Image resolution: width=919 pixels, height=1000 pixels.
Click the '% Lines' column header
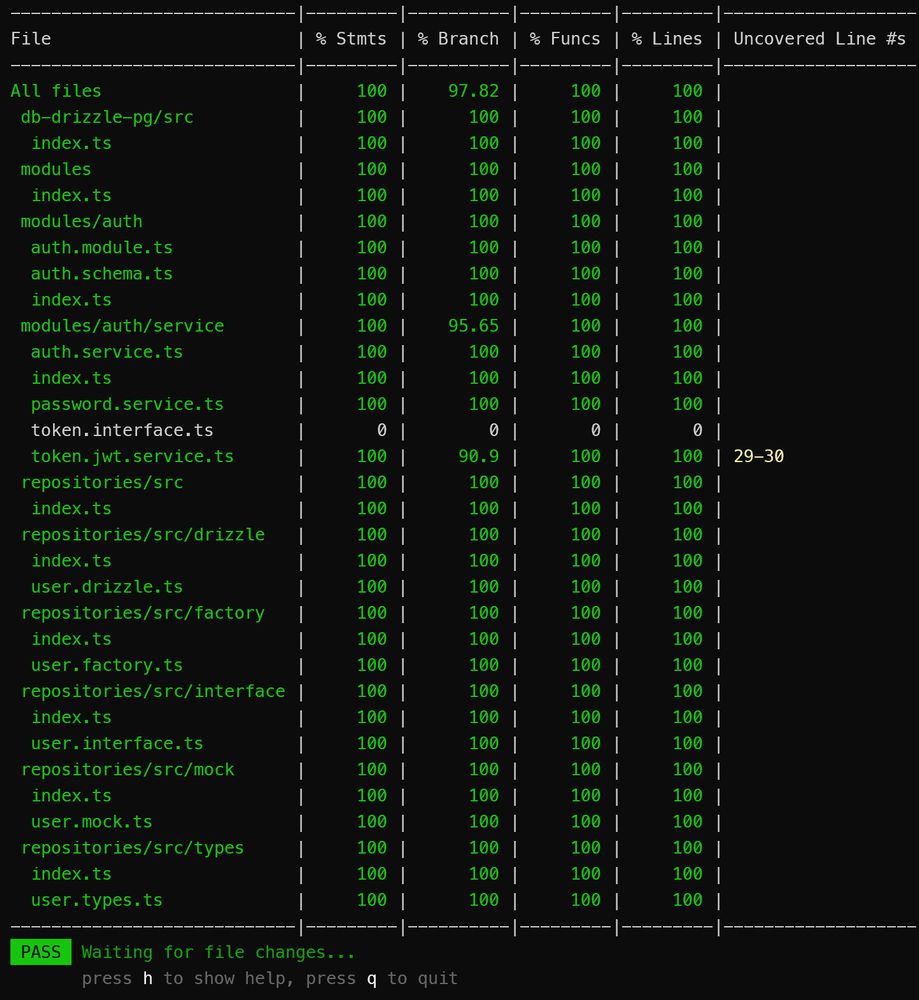point(667,39)
